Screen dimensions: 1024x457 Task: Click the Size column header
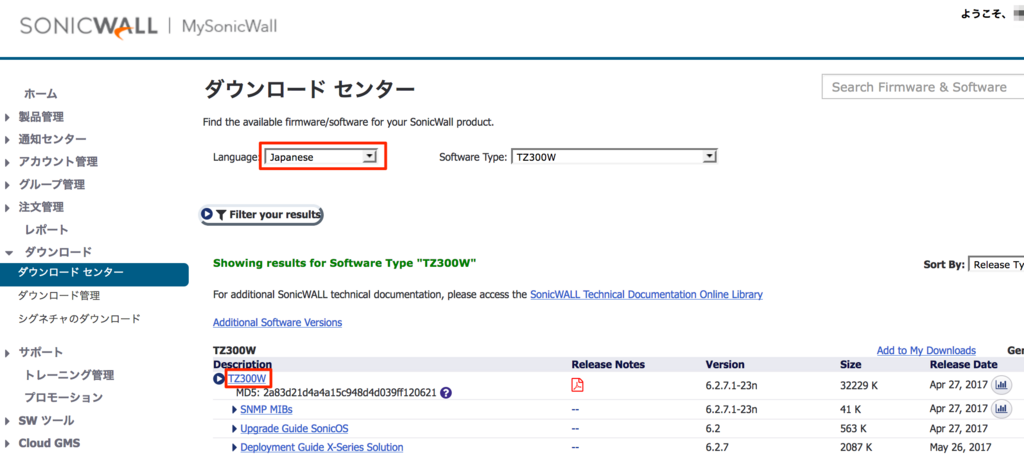[850, 364]
